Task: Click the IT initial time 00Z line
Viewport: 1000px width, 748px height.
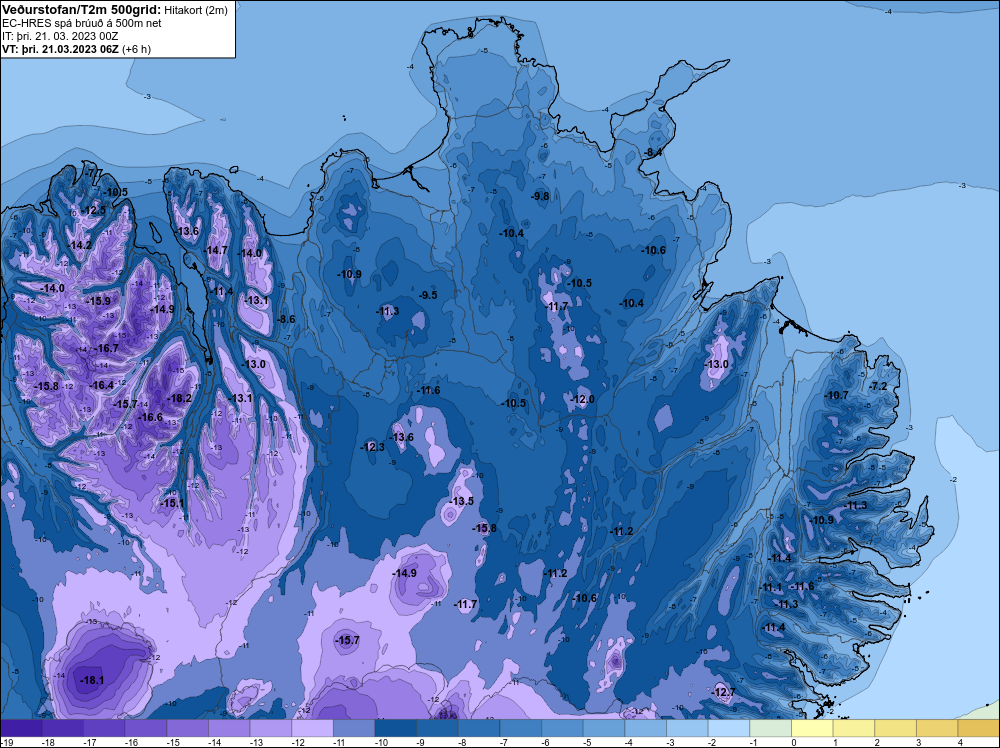Action: click(x=60, y=36)
